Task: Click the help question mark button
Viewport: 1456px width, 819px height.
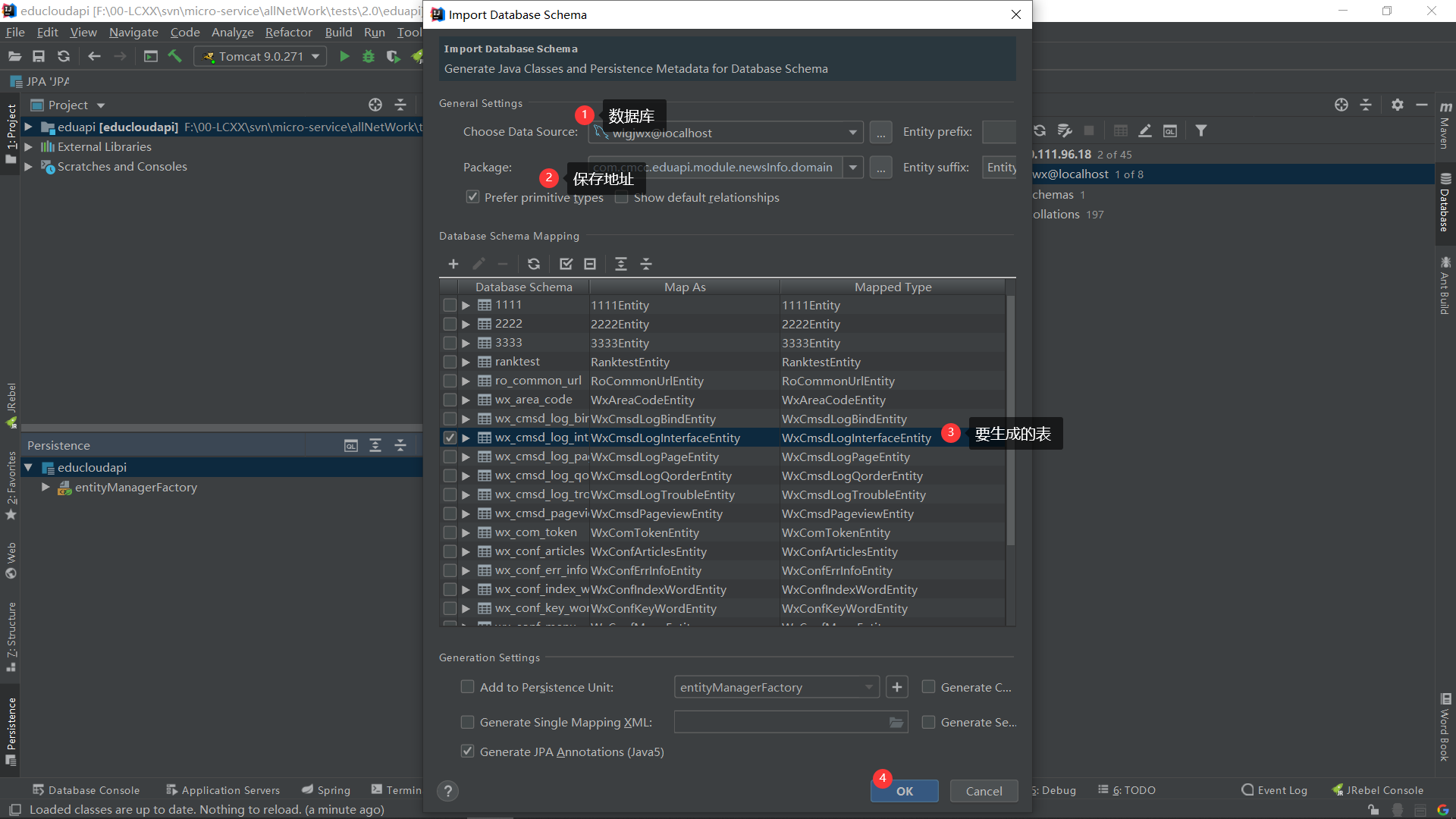Action: (x=448, y=791)
